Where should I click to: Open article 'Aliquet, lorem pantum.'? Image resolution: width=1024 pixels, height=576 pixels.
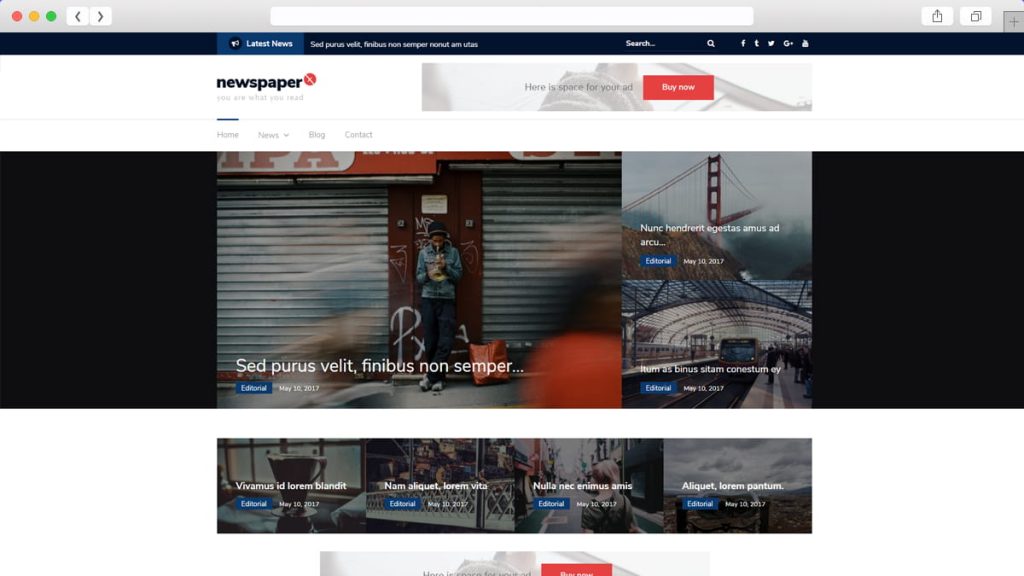coord(733,486)
